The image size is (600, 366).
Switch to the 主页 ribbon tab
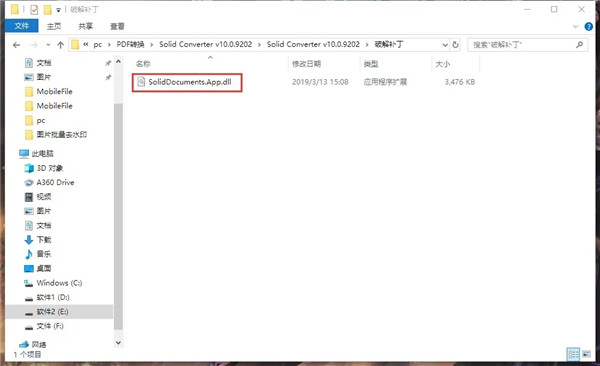[54, 26]
